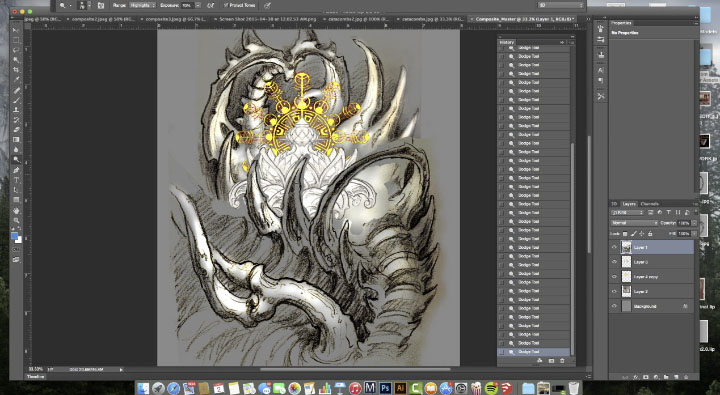Switch to composite3.jpg document tab
The image size is (720, 395).
177,19
